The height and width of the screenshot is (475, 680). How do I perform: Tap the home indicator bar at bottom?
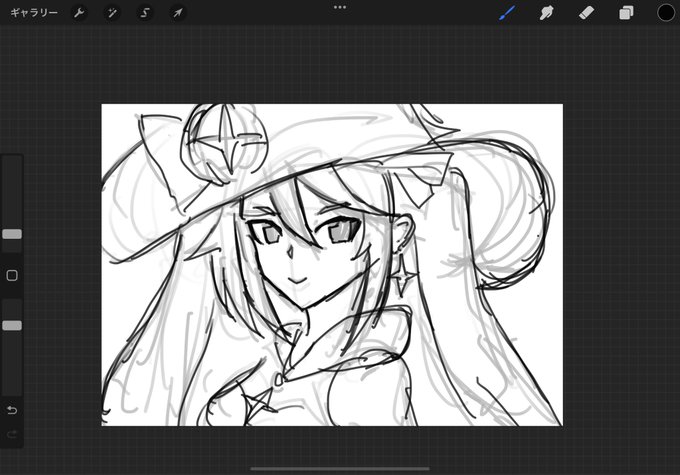click(340, 468)
